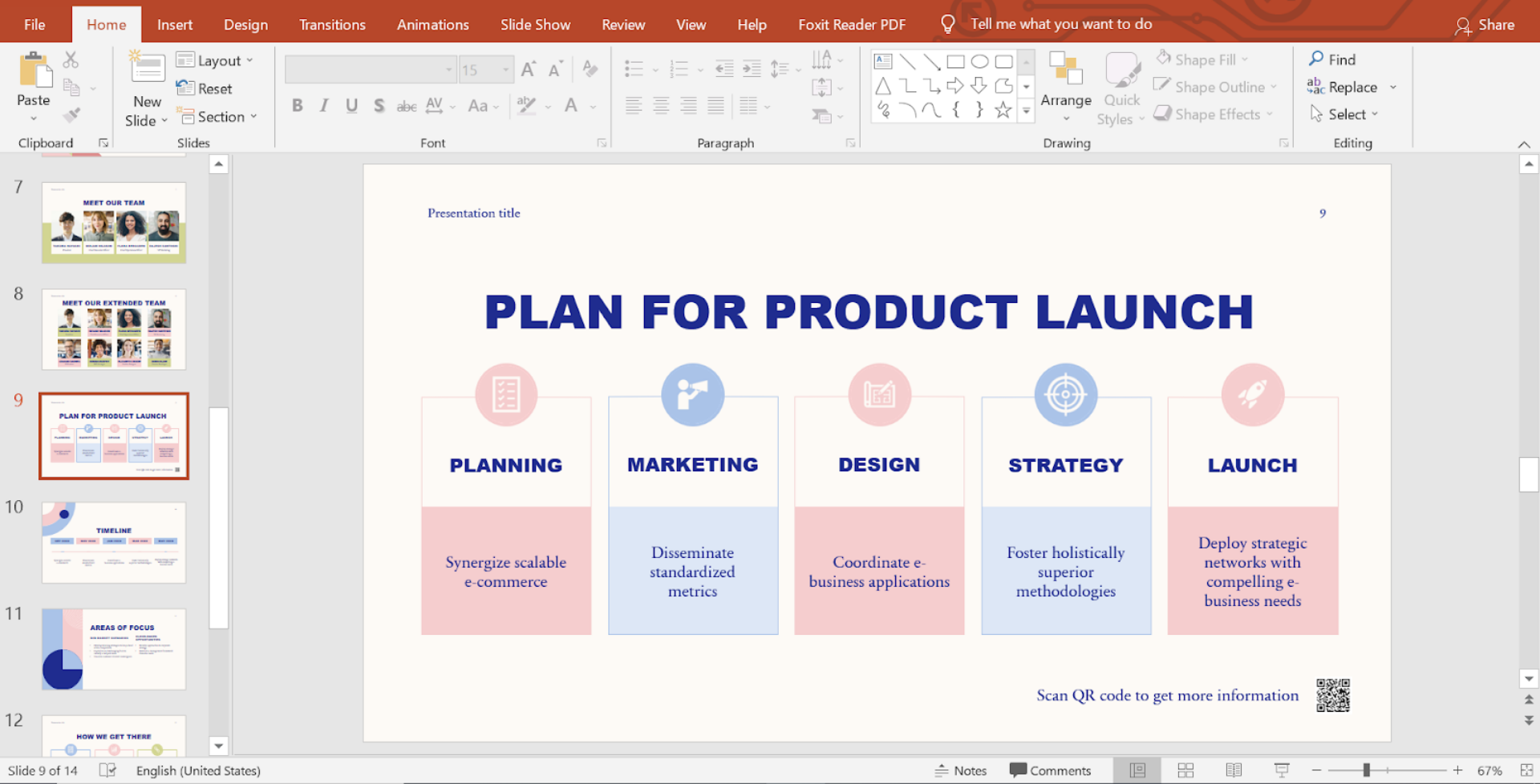Clear all formatting icon
The width and height of the screenshot is (1540, 784).
pyautogui.click(x=591, y=69)
